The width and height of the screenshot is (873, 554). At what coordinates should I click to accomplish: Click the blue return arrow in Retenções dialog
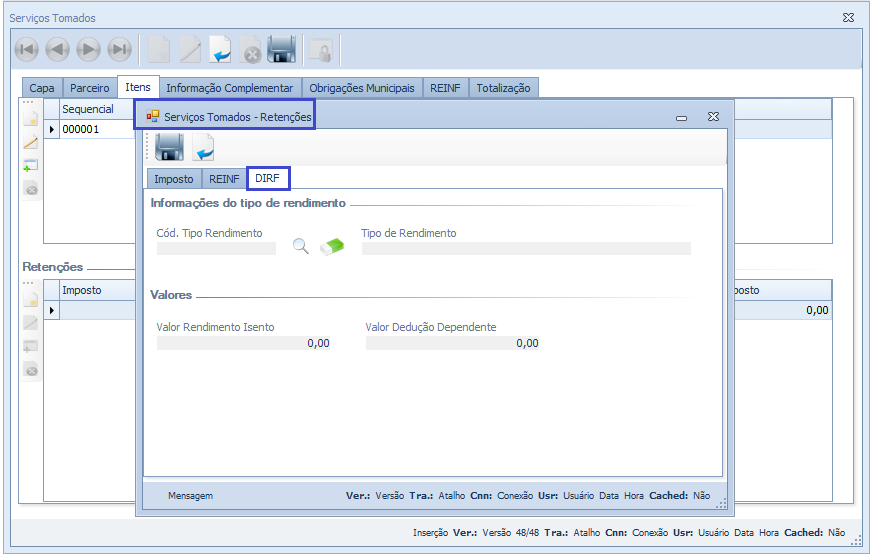(x=204, y=147)
